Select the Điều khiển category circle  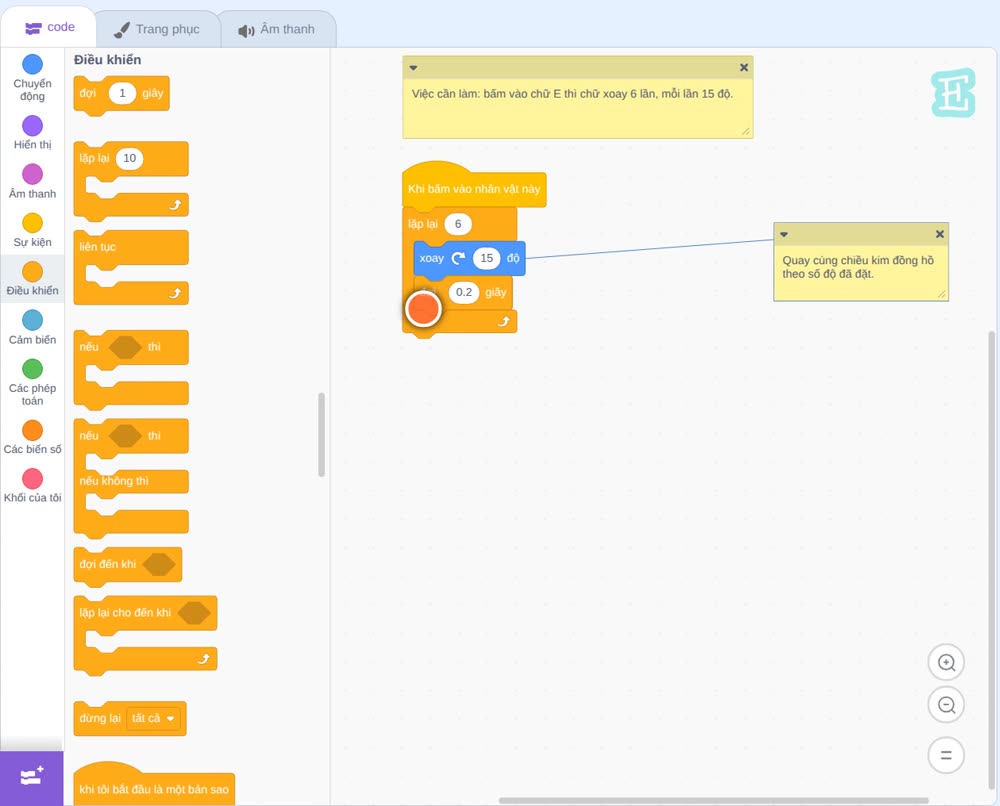tap(33, 272)
